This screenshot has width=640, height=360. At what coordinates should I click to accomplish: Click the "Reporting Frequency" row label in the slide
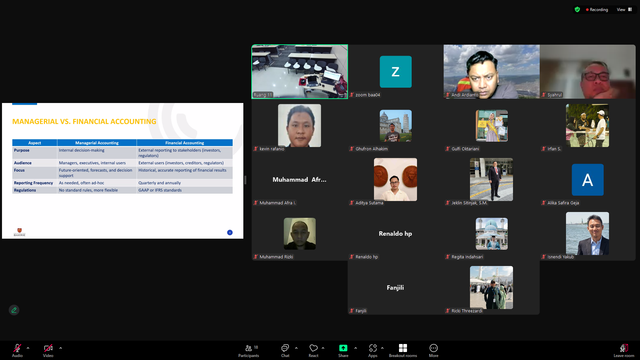[x=33, y=183]
